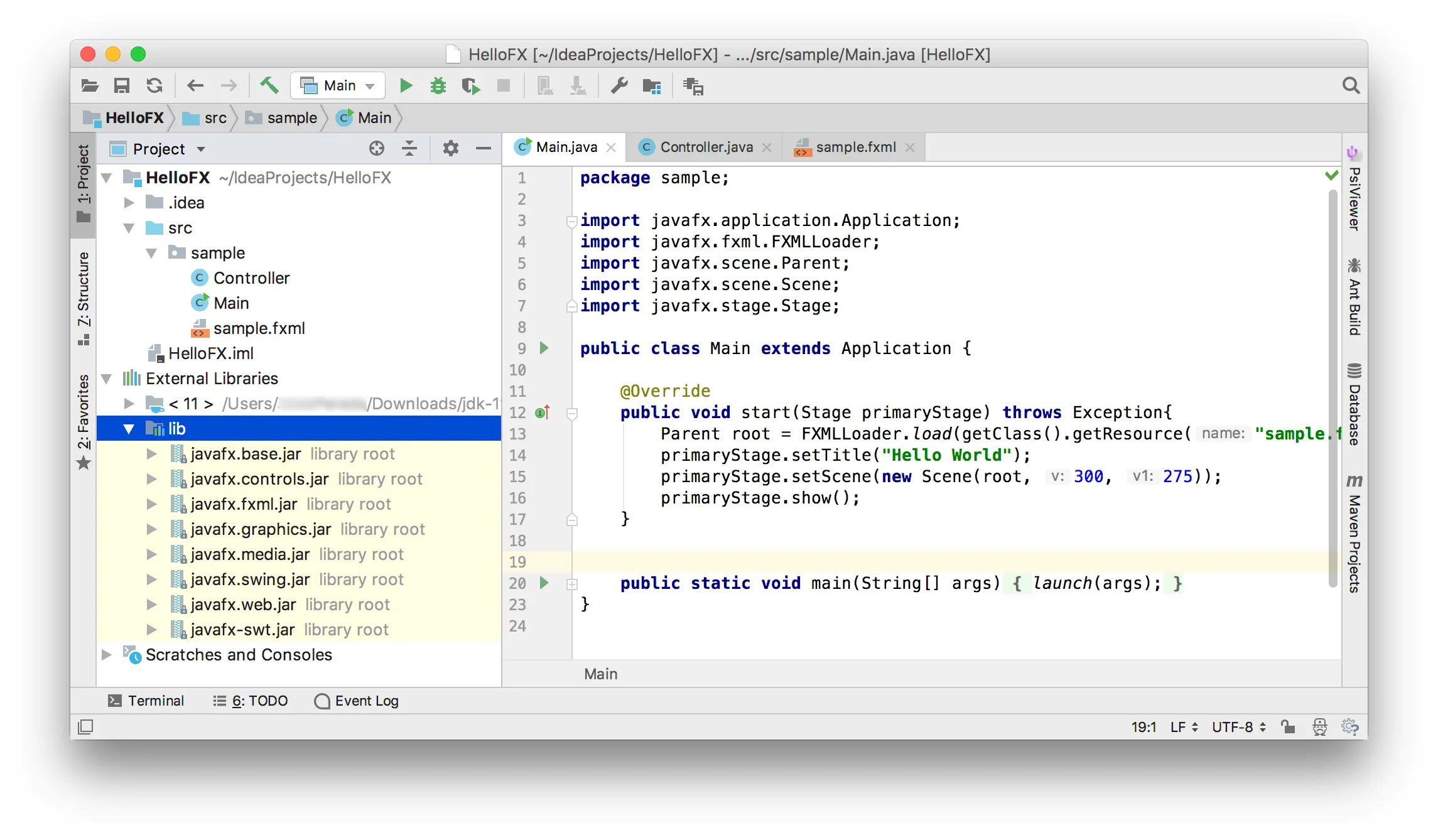This screenshot has height=840, width=1438.
Task: Click Search Everywhere magnifier icon
Action: point(1350,85)
